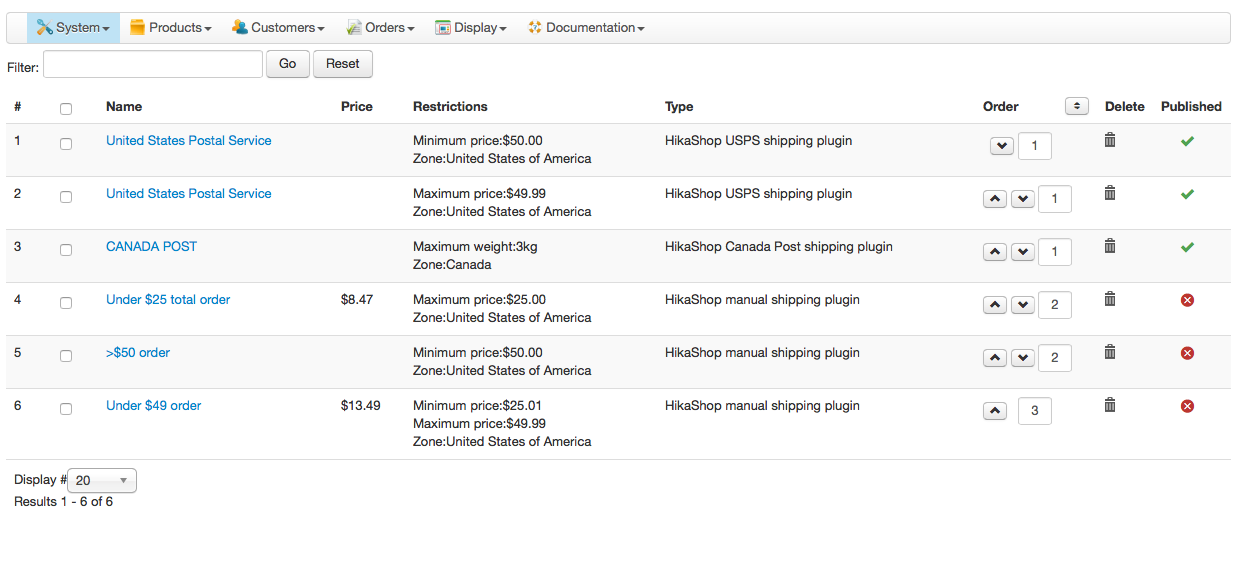Open the Products menu
1248x569 pixels.
click(x=171, y=28)
